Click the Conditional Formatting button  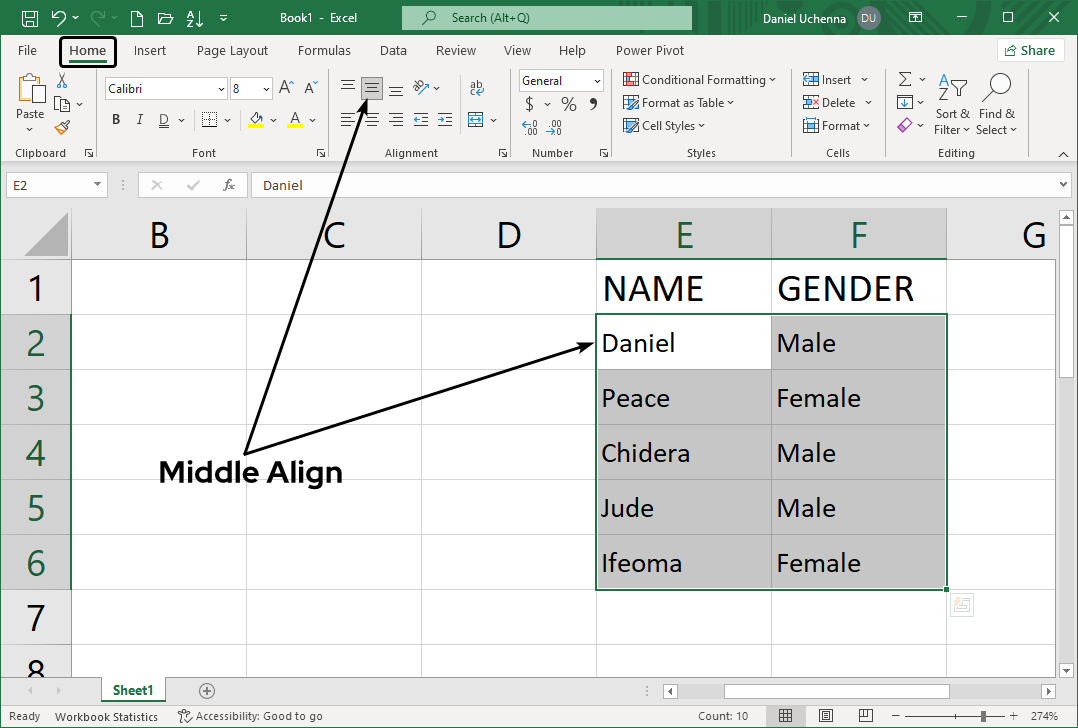(x=700, y=79)
